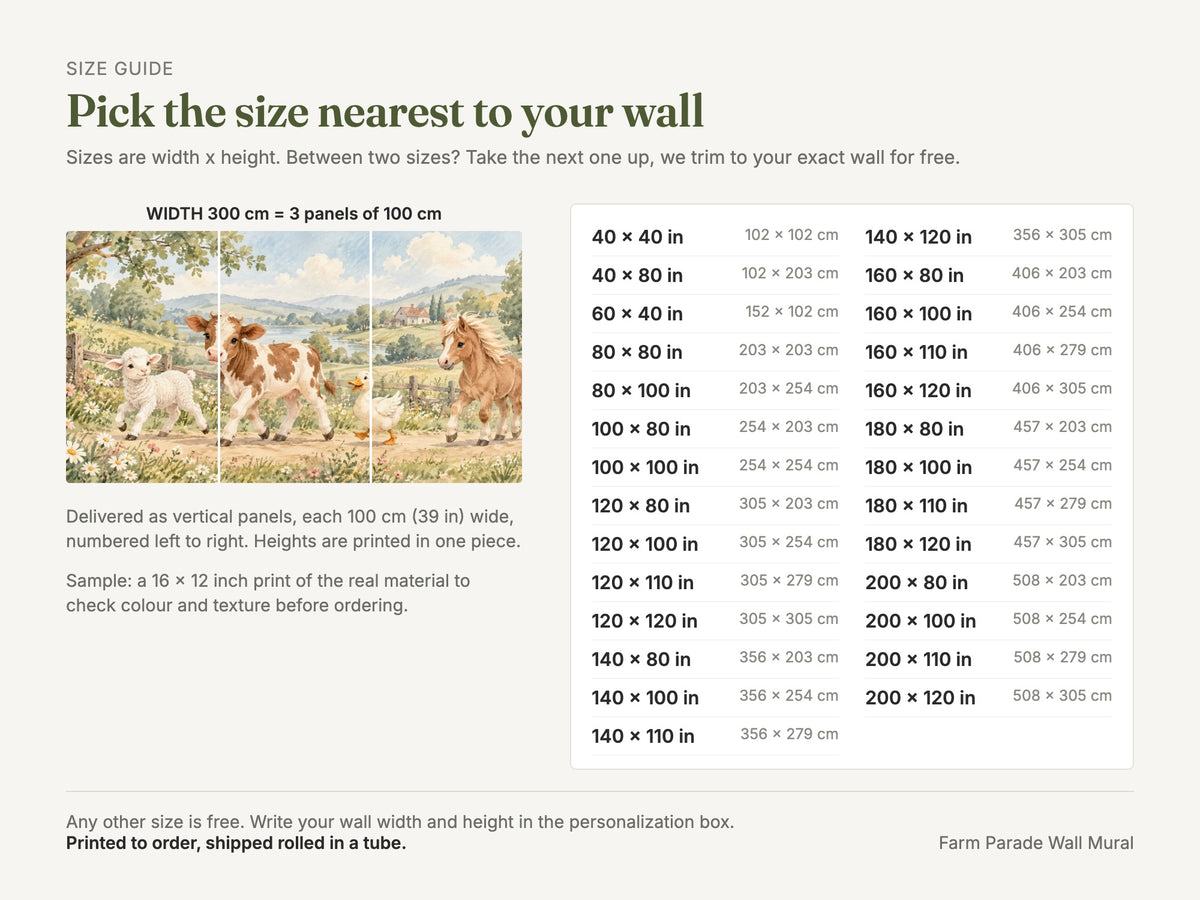Viewport: 1200px width, 900px height.
Task: Click the 40 × 40 in size row
Action: click(x=715, y=236)
